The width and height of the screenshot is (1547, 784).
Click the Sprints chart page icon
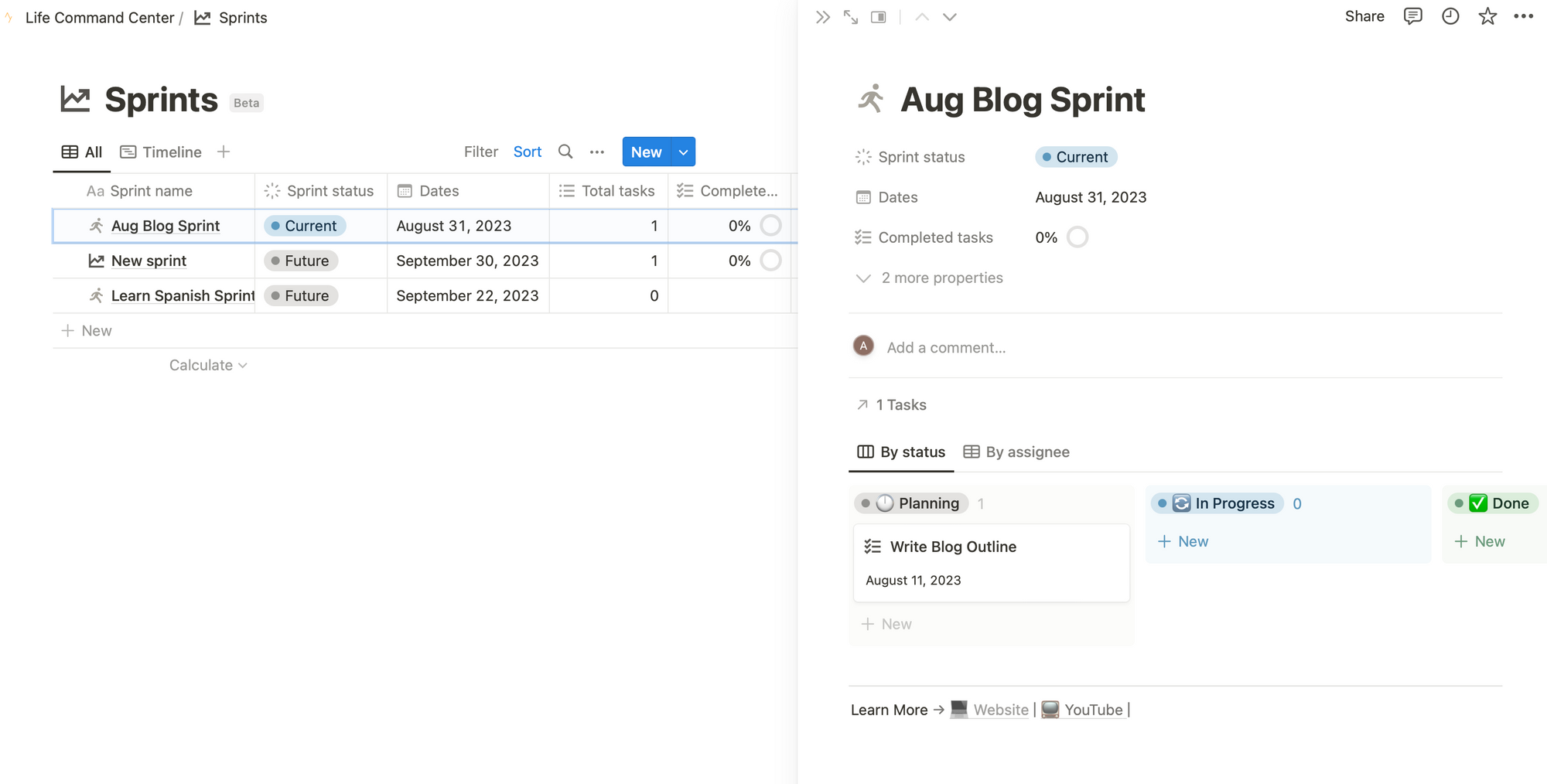pyautogui.click(x=76, y=99)
